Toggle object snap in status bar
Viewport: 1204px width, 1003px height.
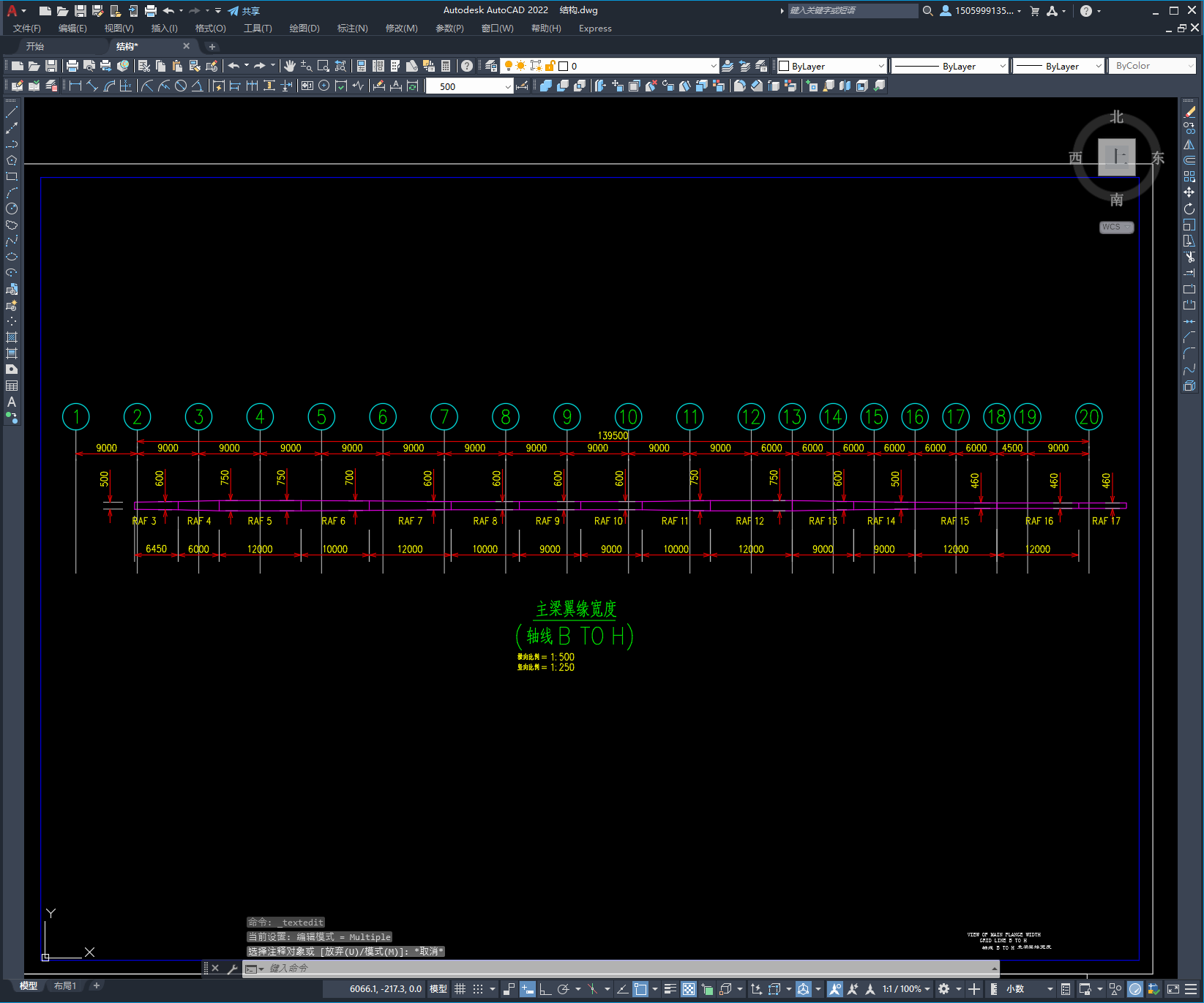tap(640, 989)
